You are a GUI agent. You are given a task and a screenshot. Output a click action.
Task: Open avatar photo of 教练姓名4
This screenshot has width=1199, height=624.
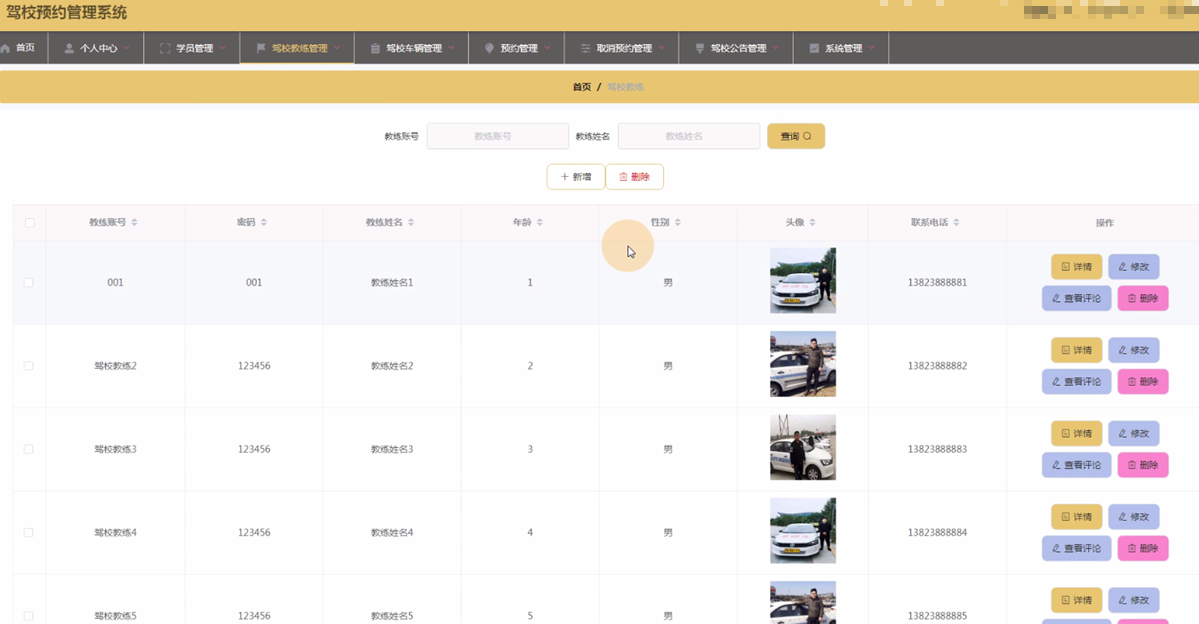click(803, 531)
